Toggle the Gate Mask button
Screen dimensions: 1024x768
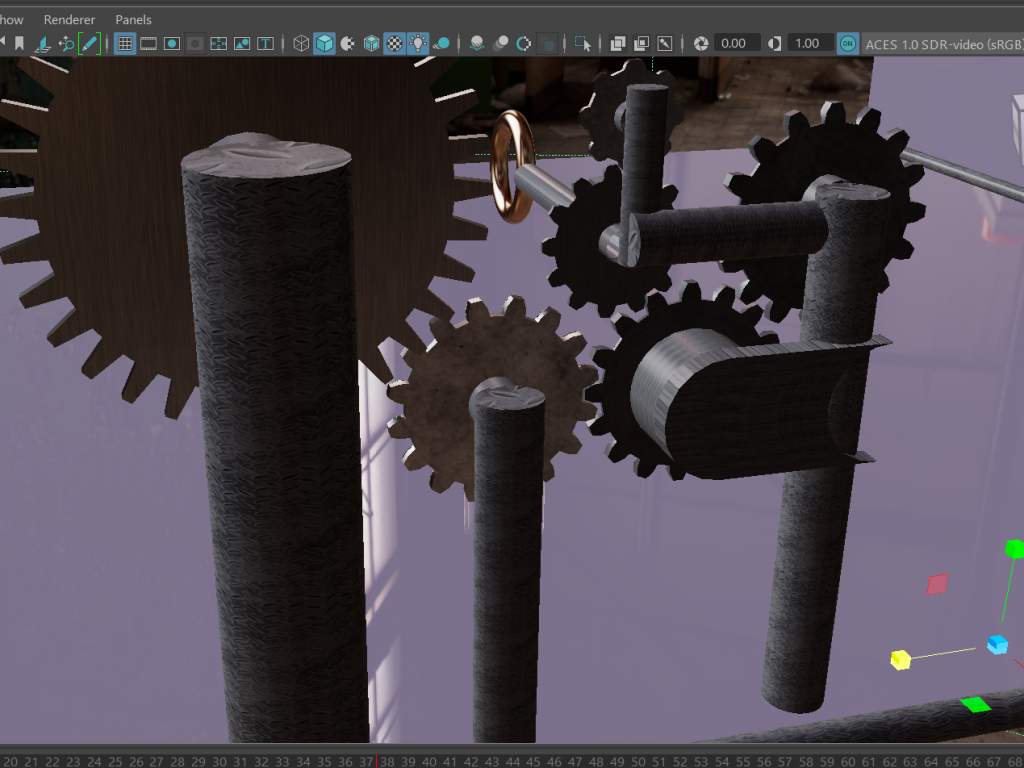(195, 44)
